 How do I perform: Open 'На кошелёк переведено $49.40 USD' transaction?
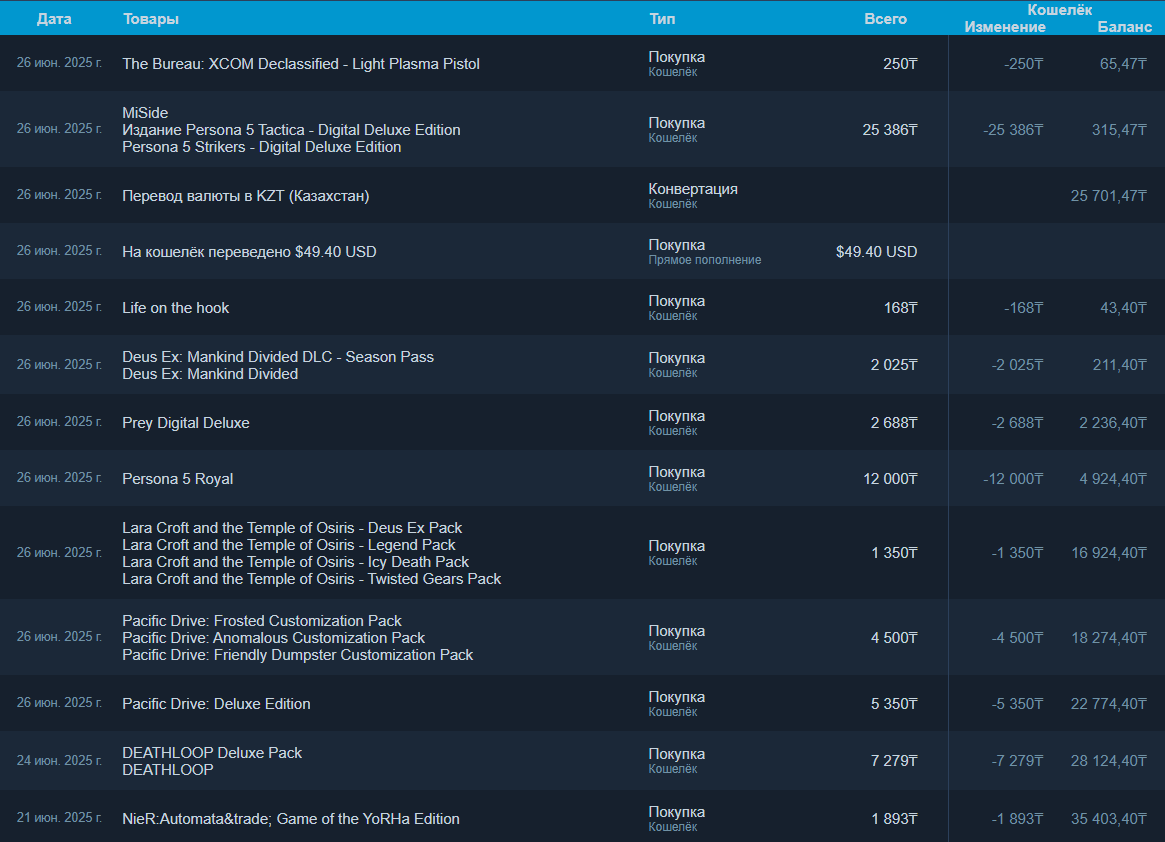pyautogui.click(x=582, y=251)
